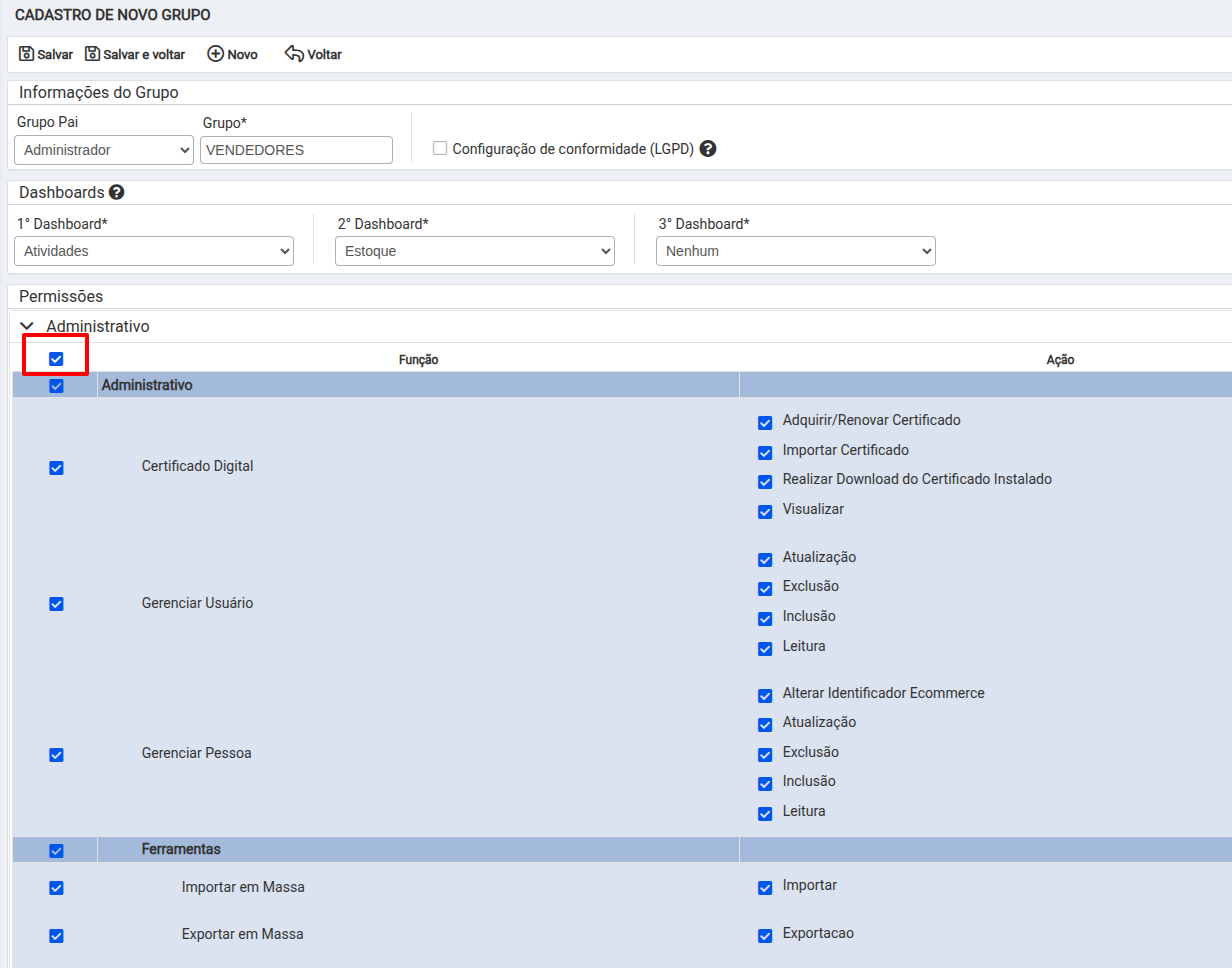Uncheck Leitura under Gerenciar Usuário
The width and height of the screenshot is (1232, 968).
[765, 649]
